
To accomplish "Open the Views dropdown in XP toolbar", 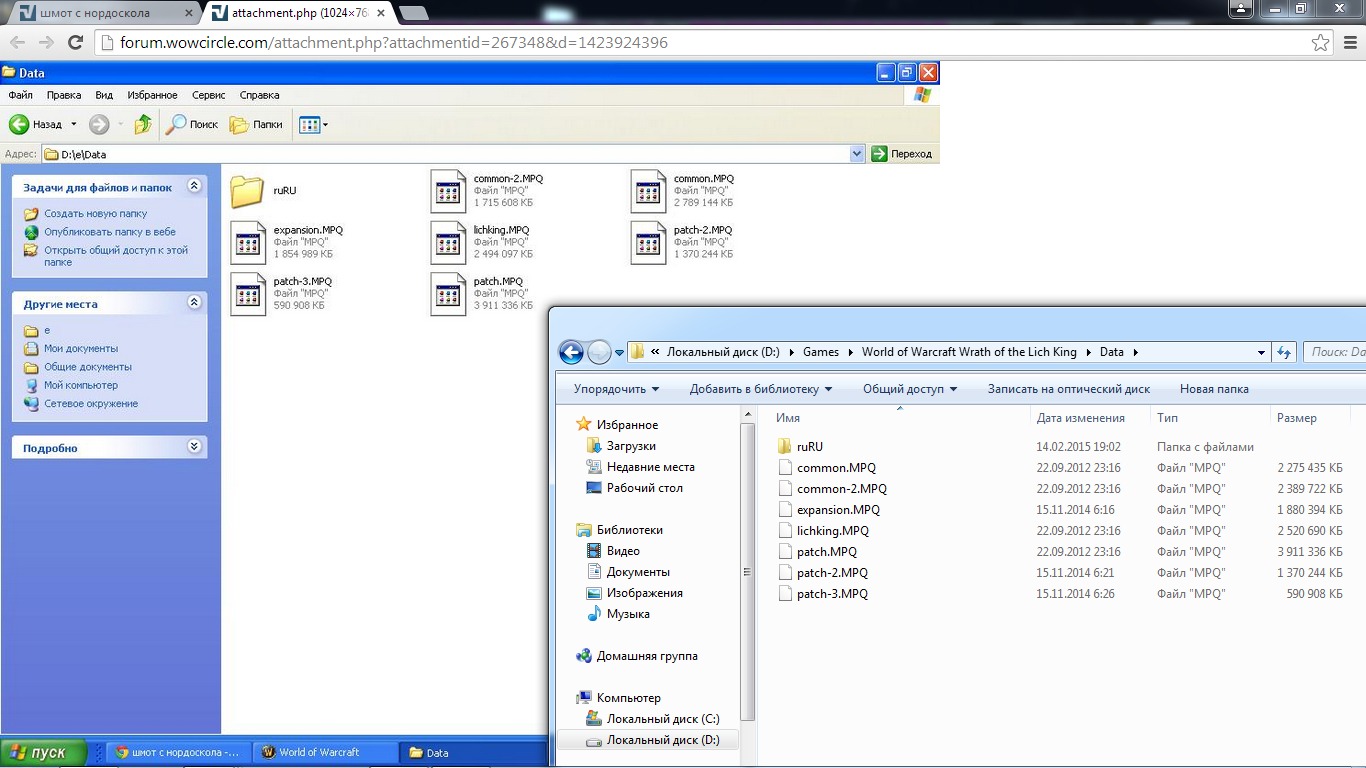I will (313, 124).
